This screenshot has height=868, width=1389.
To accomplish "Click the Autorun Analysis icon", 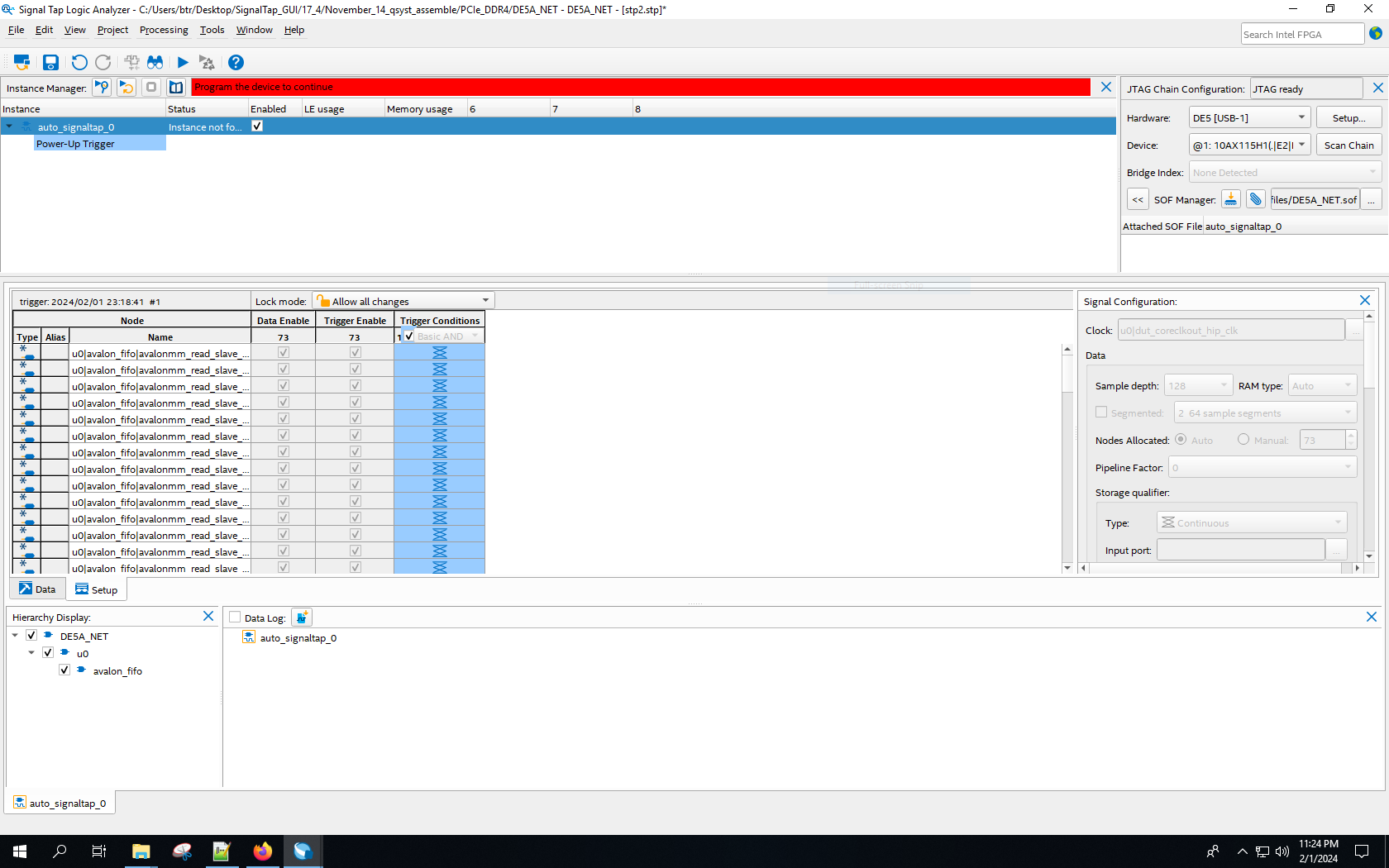I will 126,88.
